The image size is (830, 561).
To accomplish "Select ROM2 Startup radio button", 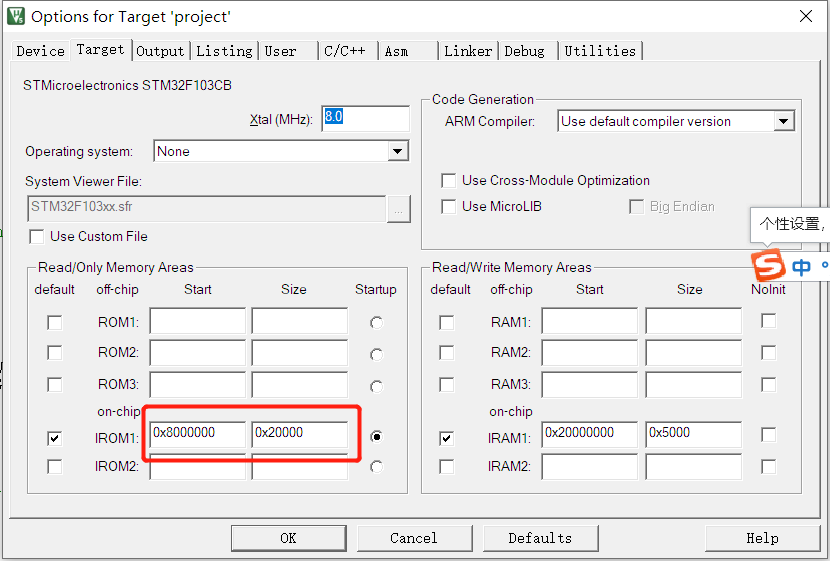I will 376,354.
